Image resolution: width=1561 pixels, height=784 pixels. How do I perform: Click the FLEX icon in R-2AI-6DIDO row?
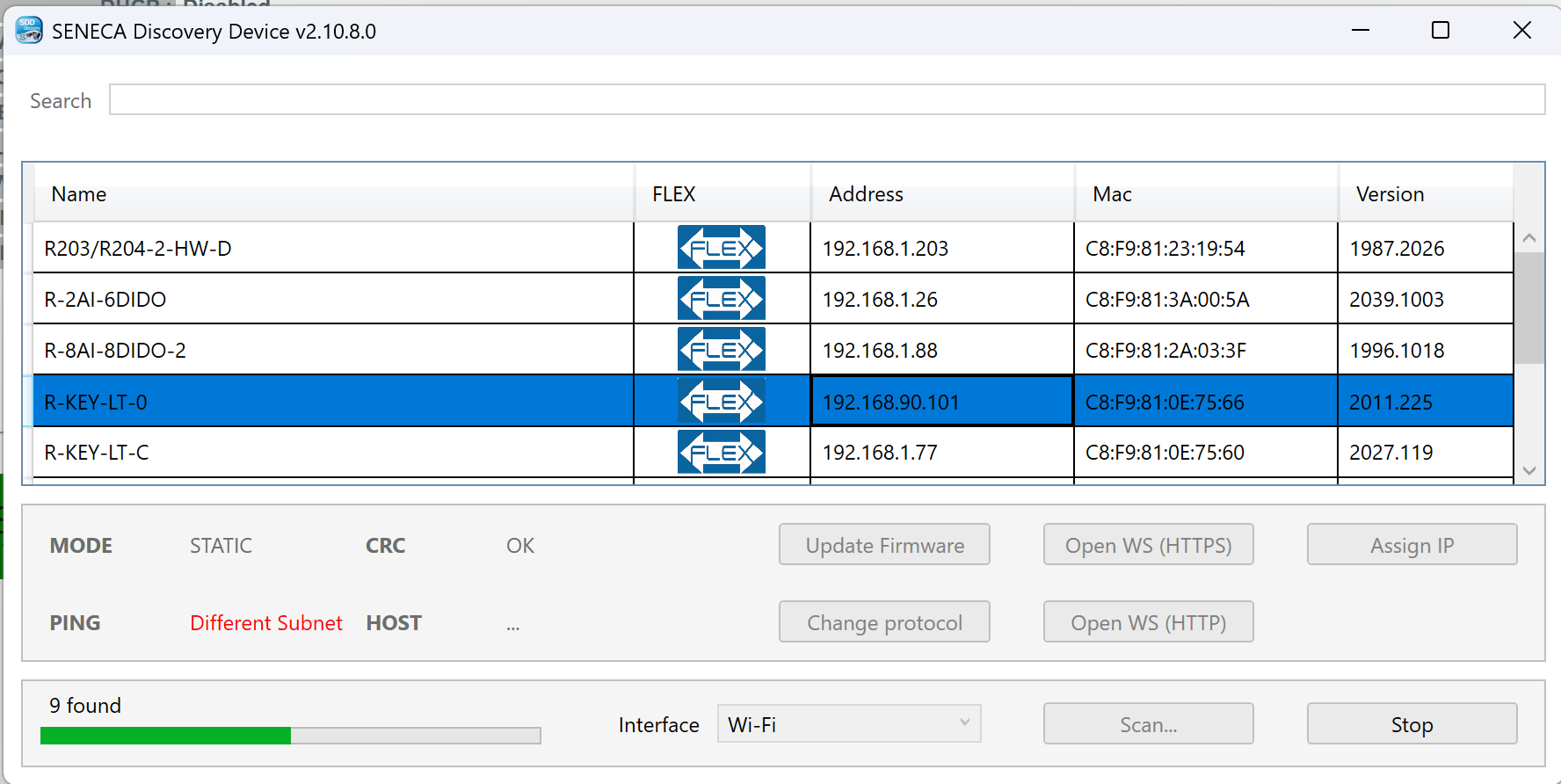[721, 299]
